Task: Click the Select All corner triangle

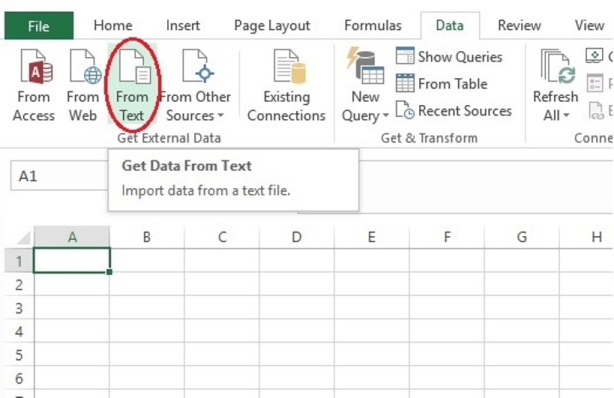Action: click(24, 237)
